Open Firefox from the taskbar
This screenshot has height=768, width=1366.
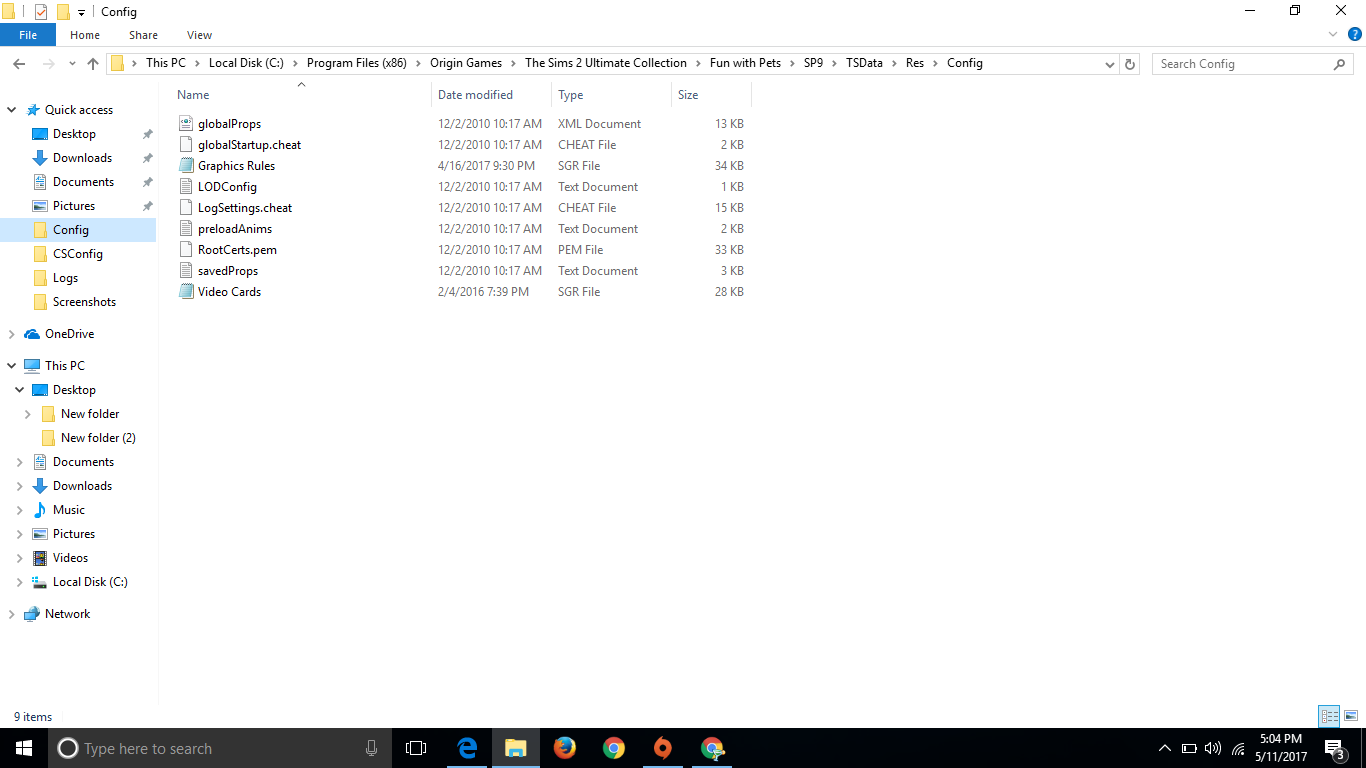[565, 748]
